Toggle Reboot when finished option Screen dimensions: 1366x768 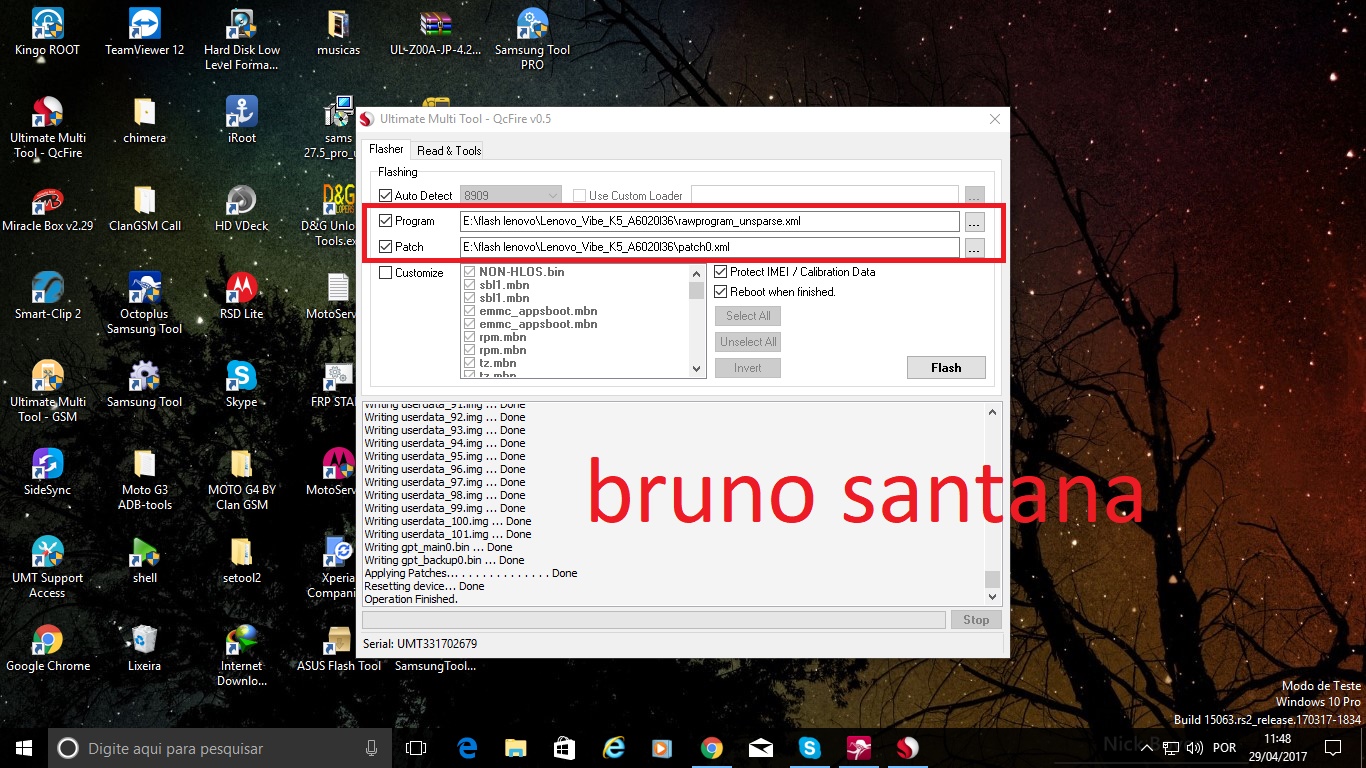(720, 292)
